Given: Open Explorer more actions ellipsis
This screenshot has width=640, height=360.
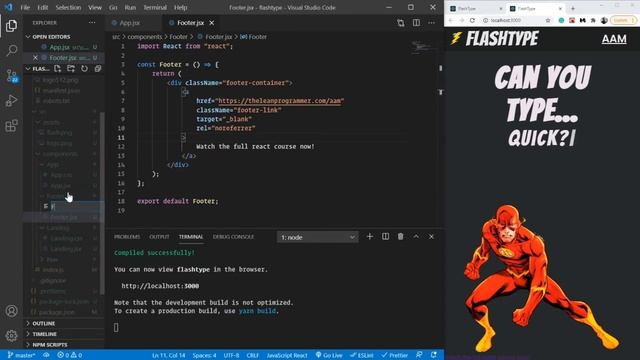Looking at the screenshot, I should tap(92, 23).
